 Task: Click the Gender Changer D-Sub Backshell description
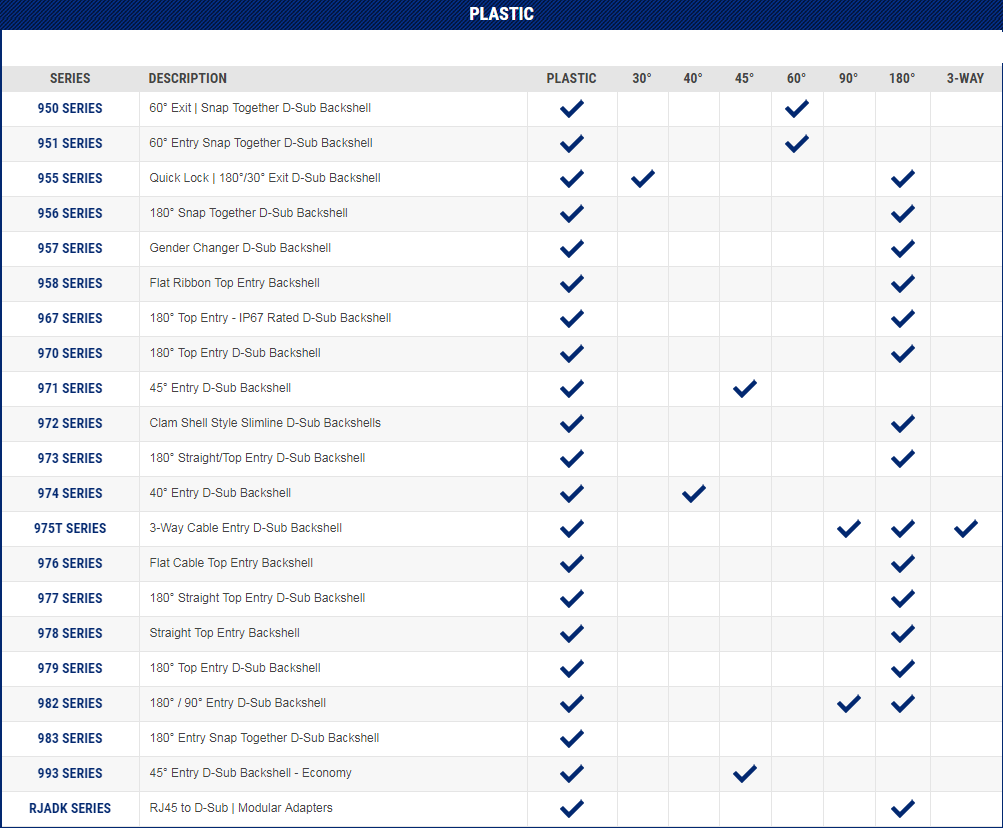[240, 248]
